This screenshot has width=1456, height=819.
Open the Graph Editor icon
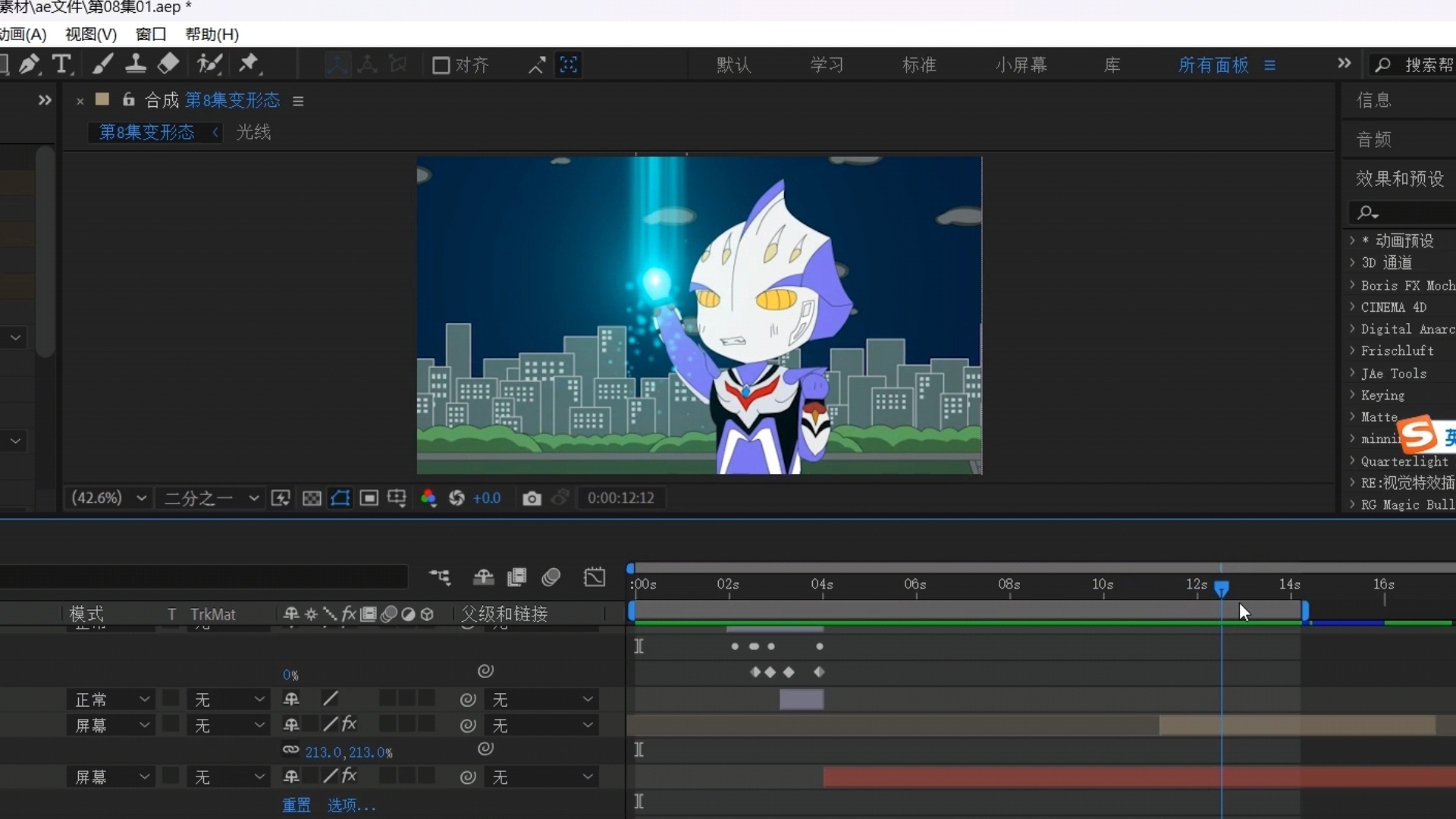tap(595, 578)
